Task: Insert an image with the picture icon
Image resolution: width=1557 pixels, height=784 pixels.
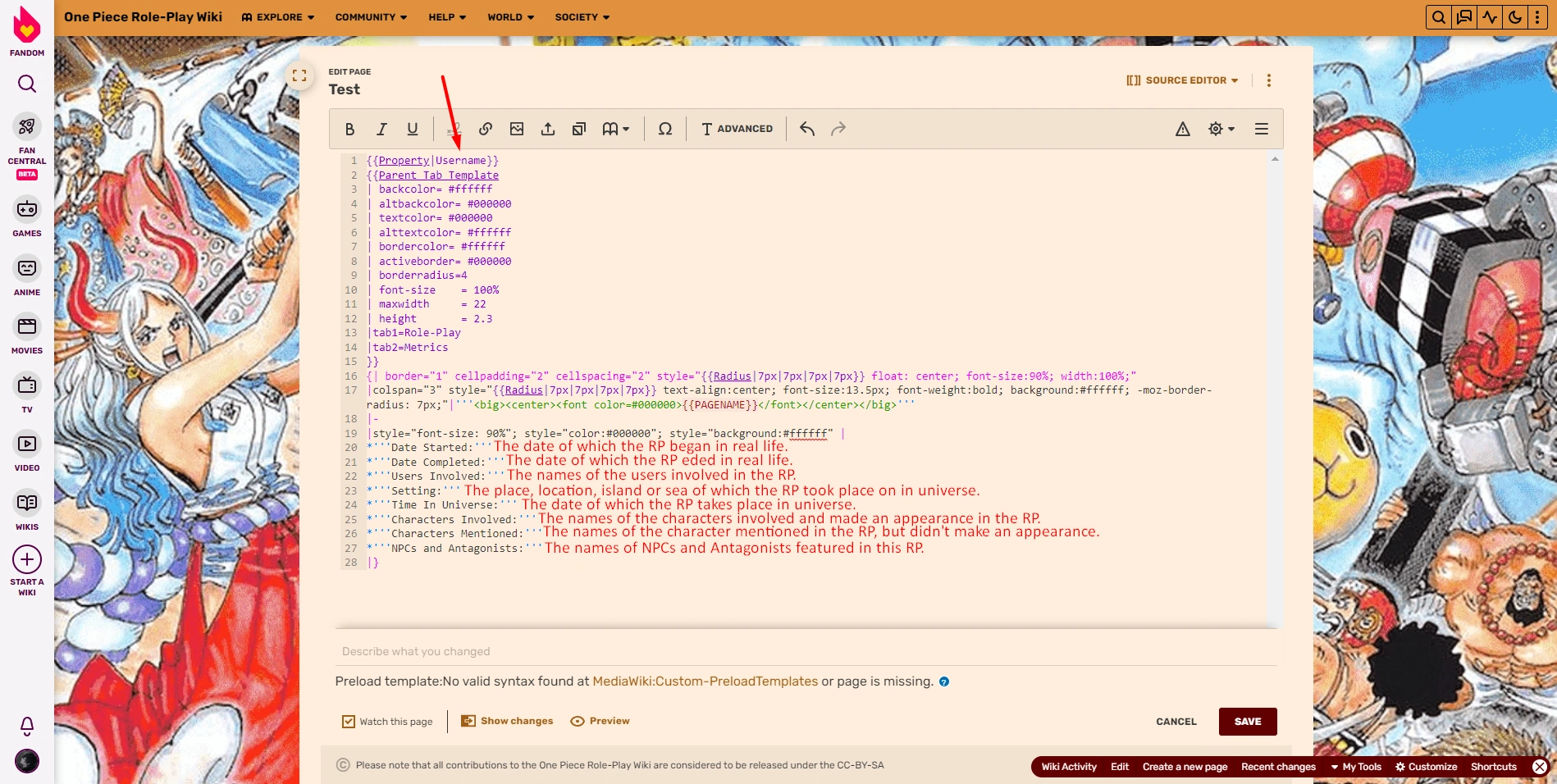Action: [x=517, y=129]
